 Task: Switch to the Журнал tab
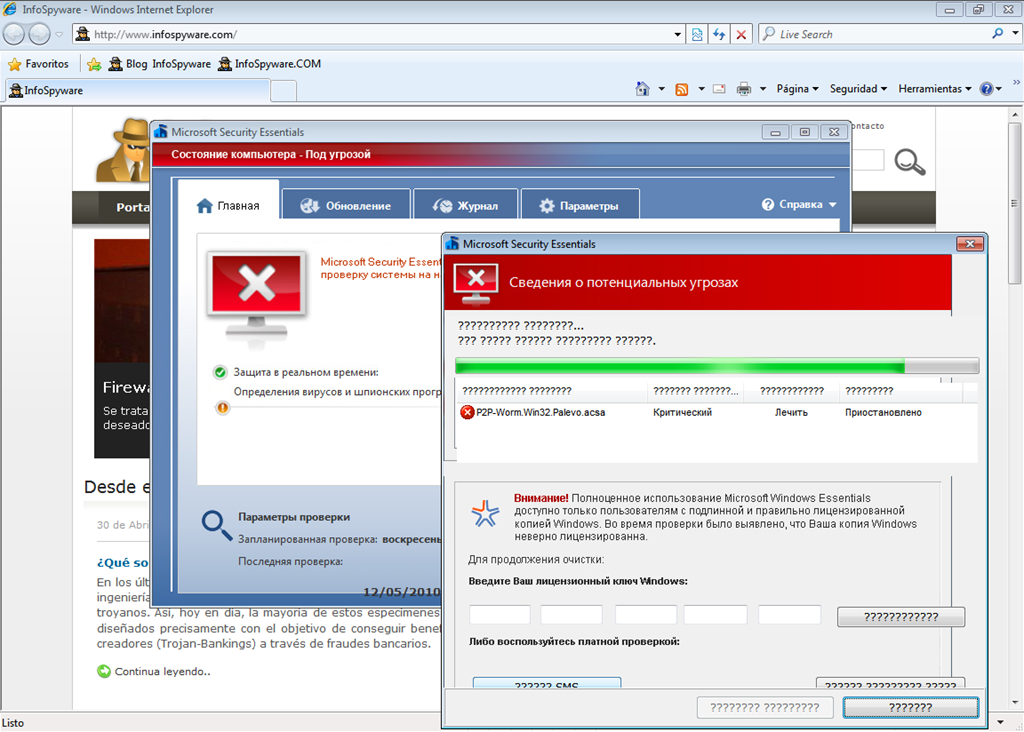pyautogui.click(x=466, y=205)
